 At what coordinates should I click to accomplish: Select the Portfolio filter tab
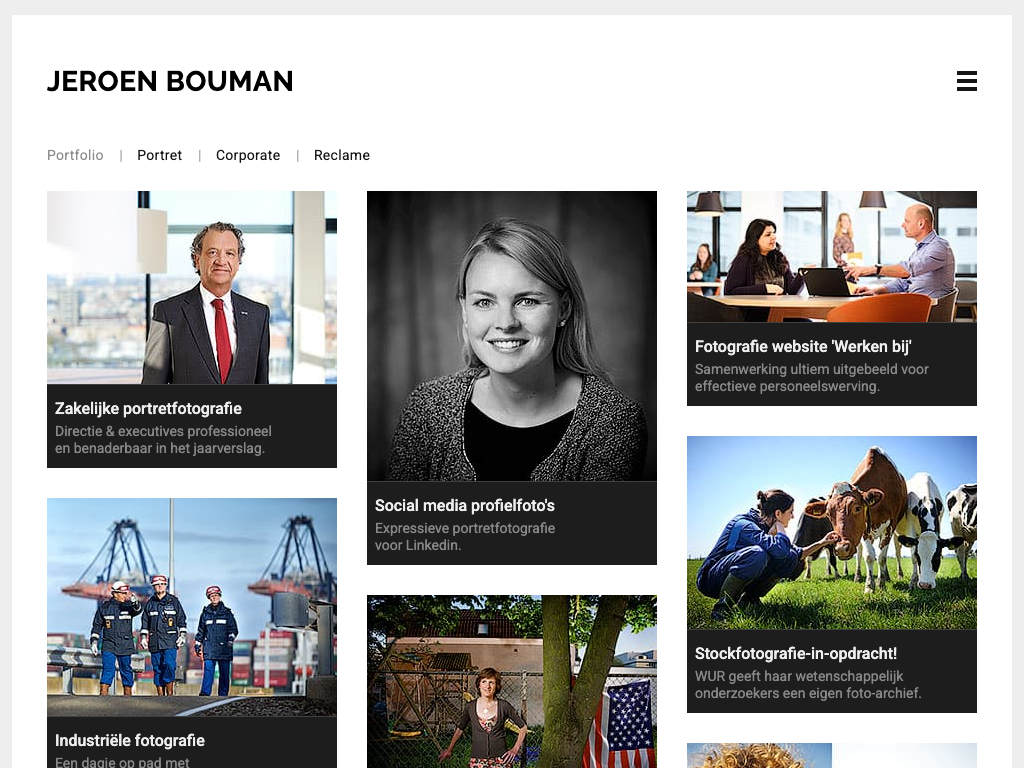[75, 155]
